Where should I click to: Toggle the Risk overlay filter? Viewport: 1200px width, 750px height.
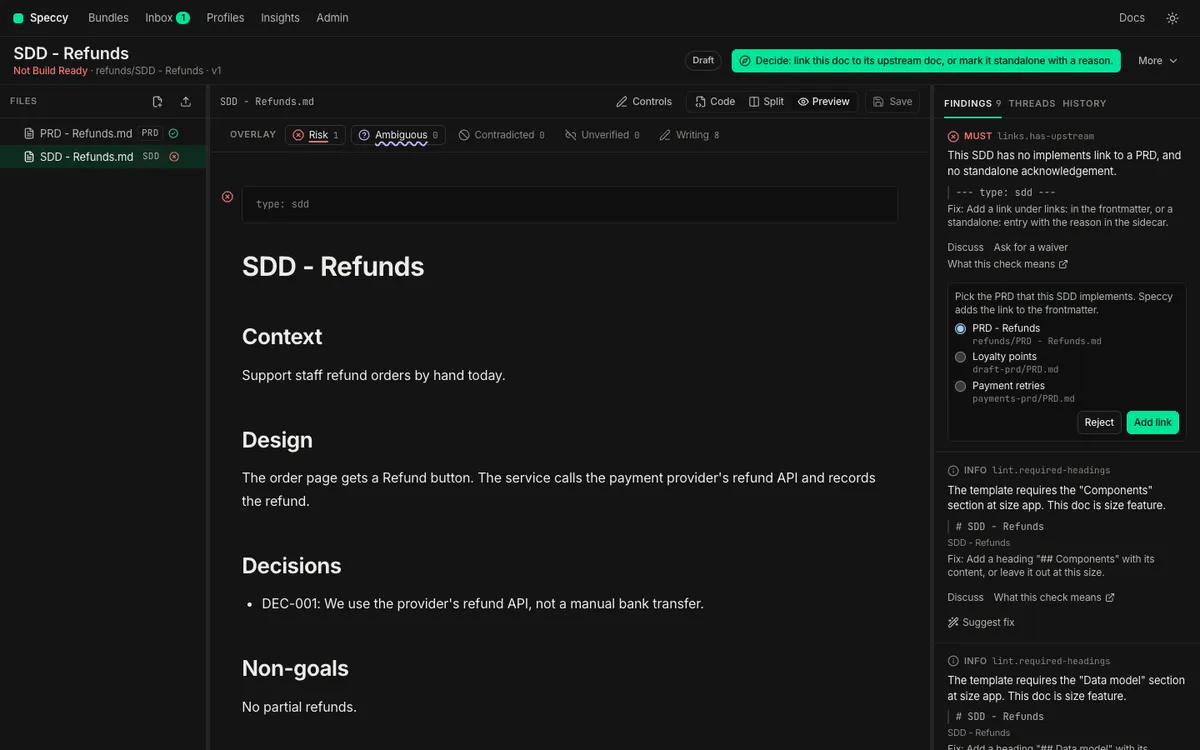(315, 135)
